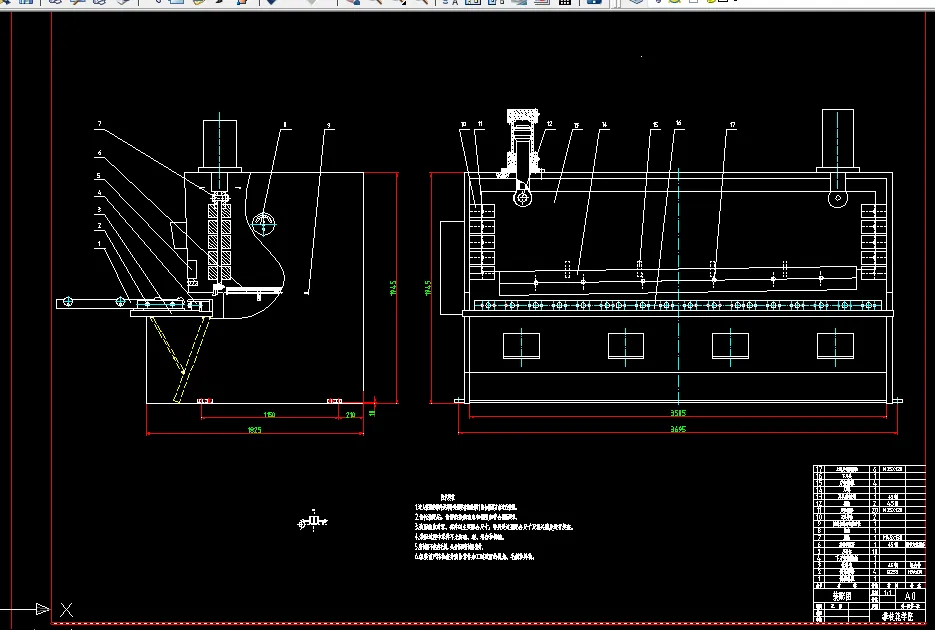The width and height of the screenshot is (935, 630).
Task: Select the vertical 1945 dimension beside the side view
Action: tap(393, 288)
